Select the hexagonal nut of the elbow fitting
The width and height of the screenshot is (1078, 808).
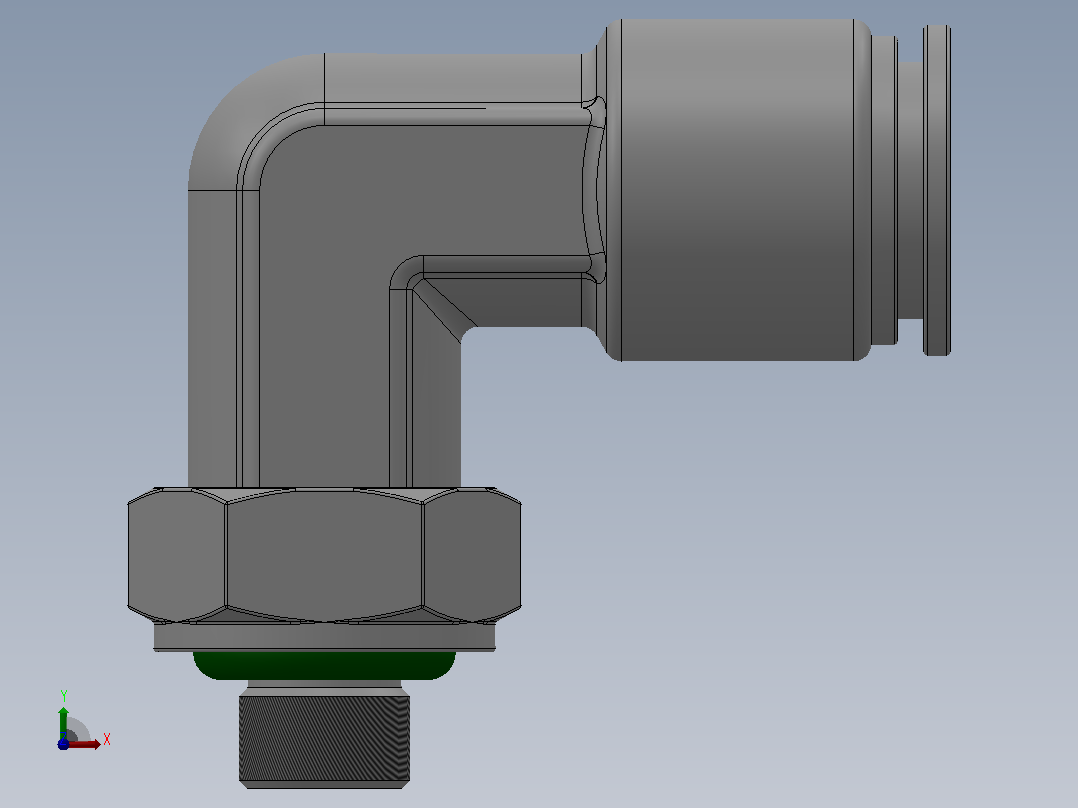324,555
